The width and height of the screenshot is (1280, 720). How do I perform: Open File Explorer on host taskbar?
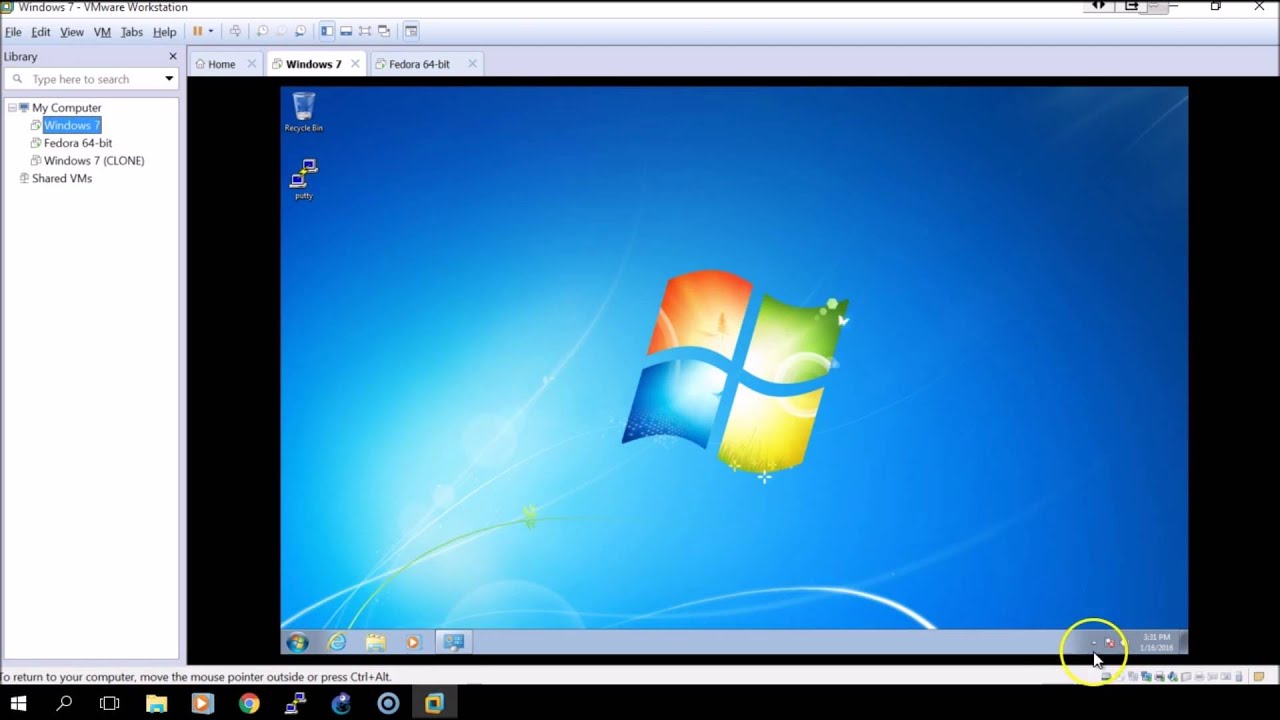tap(156, 704)
